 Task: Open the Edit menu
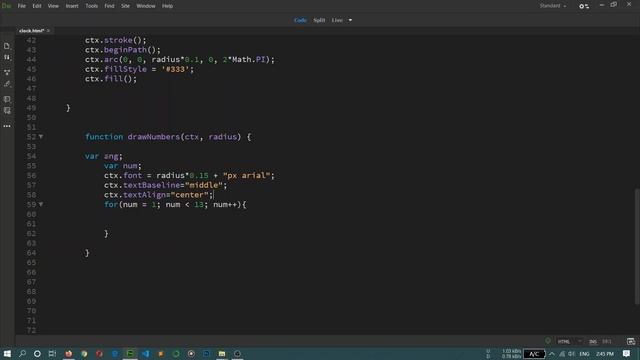coord(37,6)
